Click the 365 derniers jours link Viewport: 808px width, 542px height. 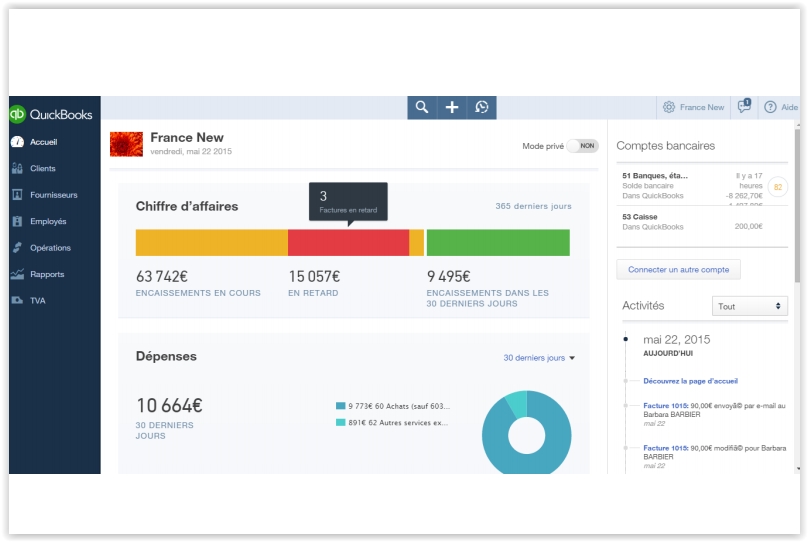point(533,206)
